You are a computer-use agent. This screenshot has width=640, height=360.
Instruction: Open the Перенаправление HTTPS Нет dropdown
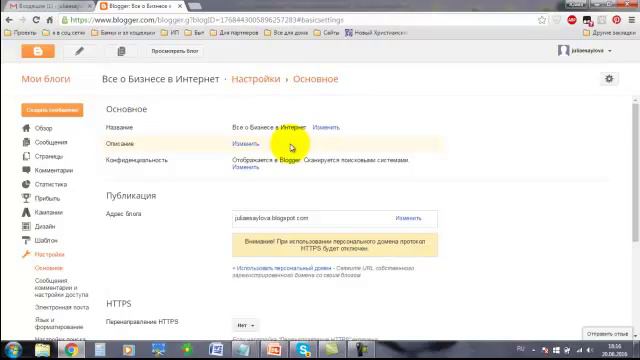[246, 325]
